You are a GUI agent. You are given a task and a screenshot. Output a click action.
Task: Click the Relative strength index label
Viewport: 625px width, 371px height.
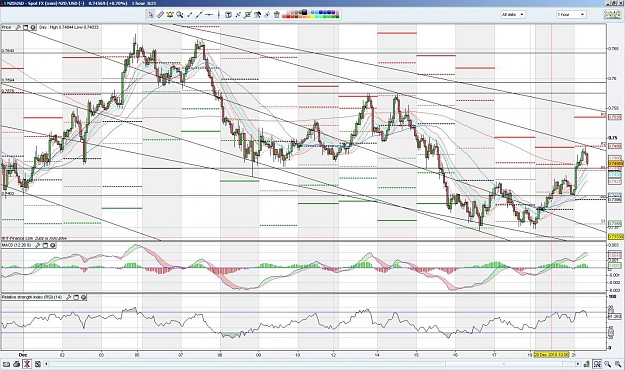click(x=32, y=297)
